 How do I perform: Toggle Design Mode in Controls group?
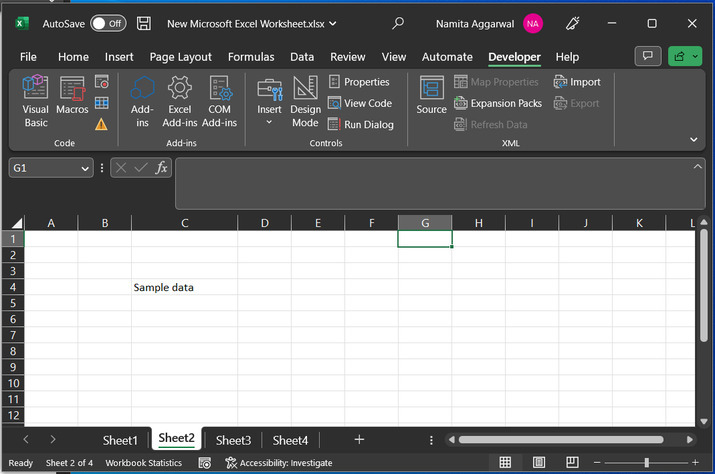305,102
